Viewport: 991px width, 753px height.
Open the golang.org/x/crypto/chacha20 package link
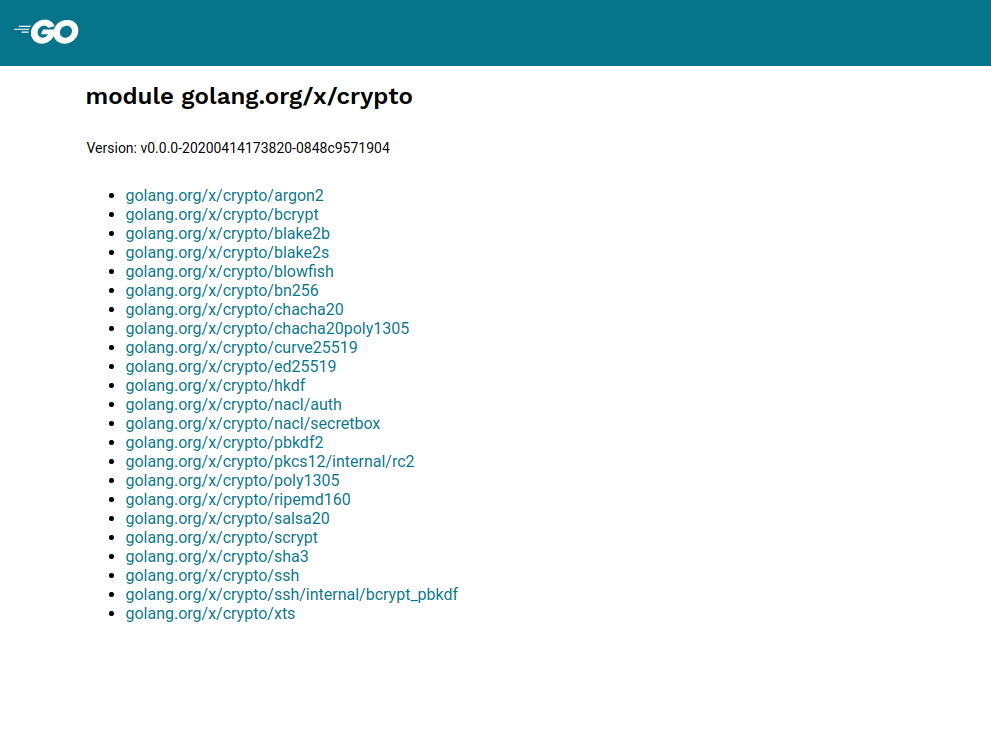tap(234, 309)
